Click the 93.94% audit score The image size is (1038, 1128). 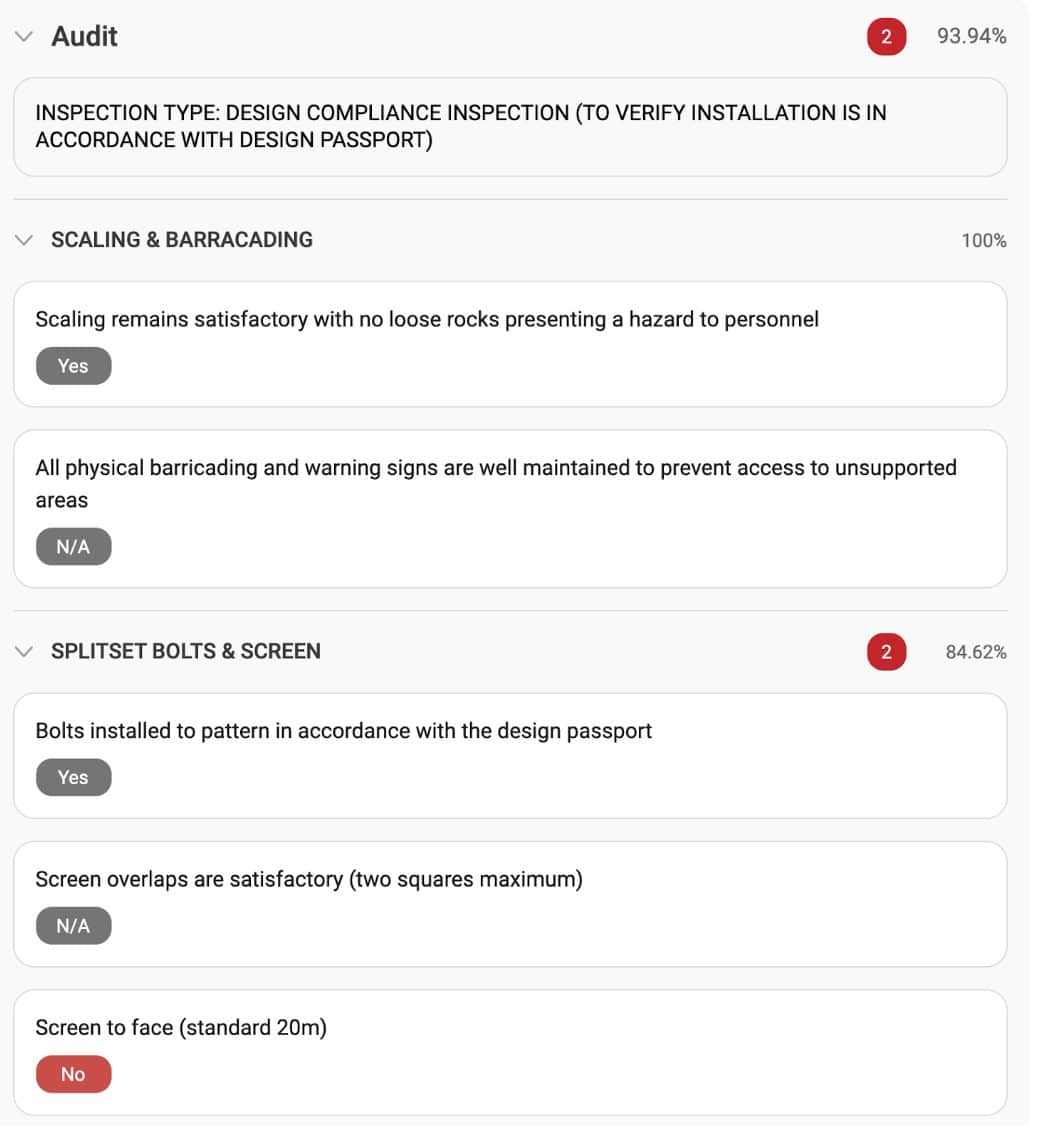pyautogui.click(x=972, y=38)
